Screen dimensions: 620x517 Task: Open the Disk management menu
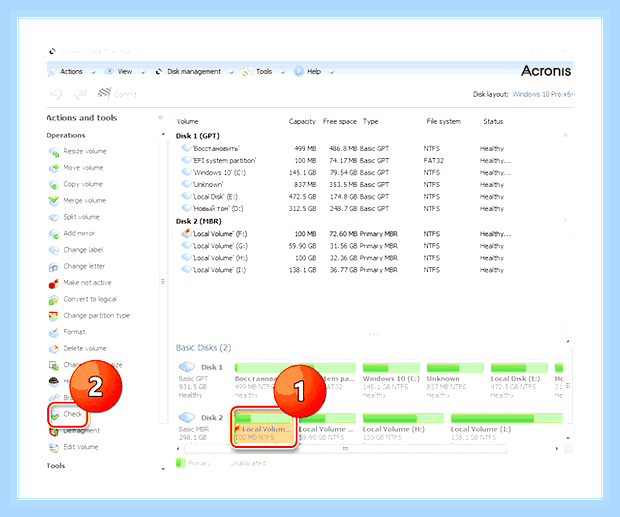click(x=194, y=72)
